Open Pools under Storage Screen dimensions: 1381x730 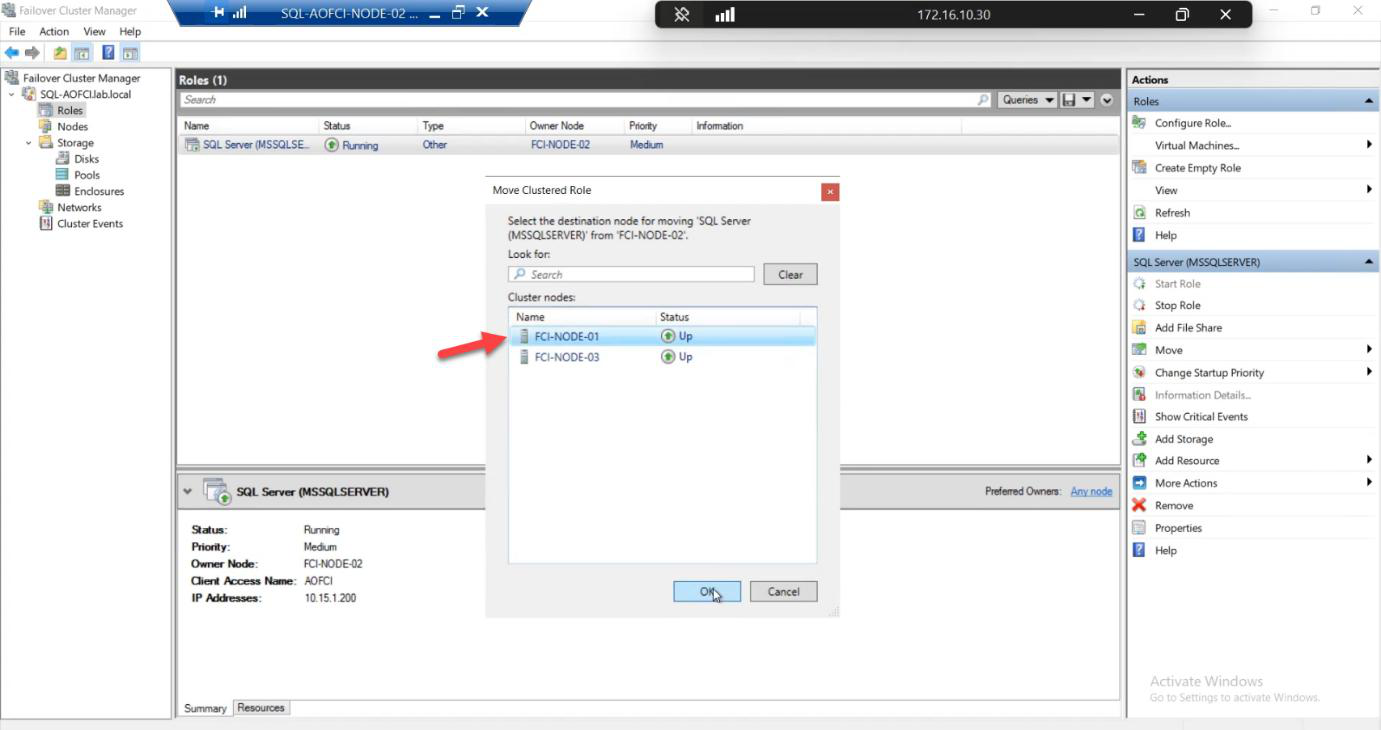coord(86,175)
